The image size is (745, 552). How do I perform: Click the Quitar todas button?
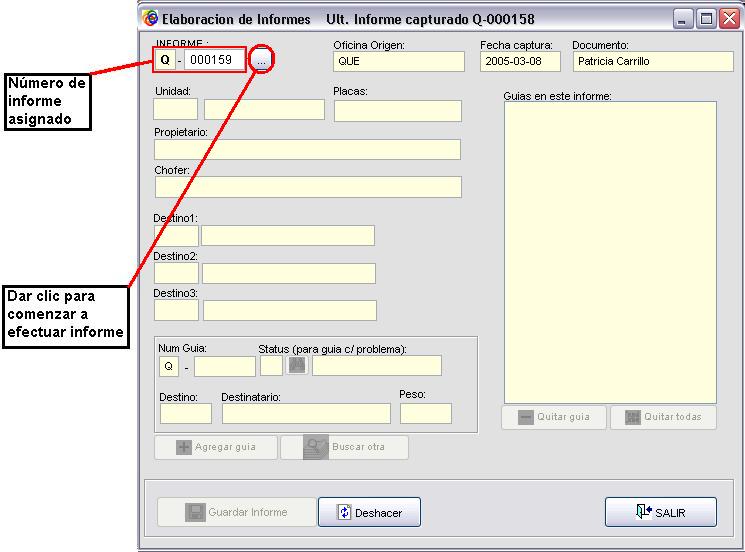click(x=663, y=417)
